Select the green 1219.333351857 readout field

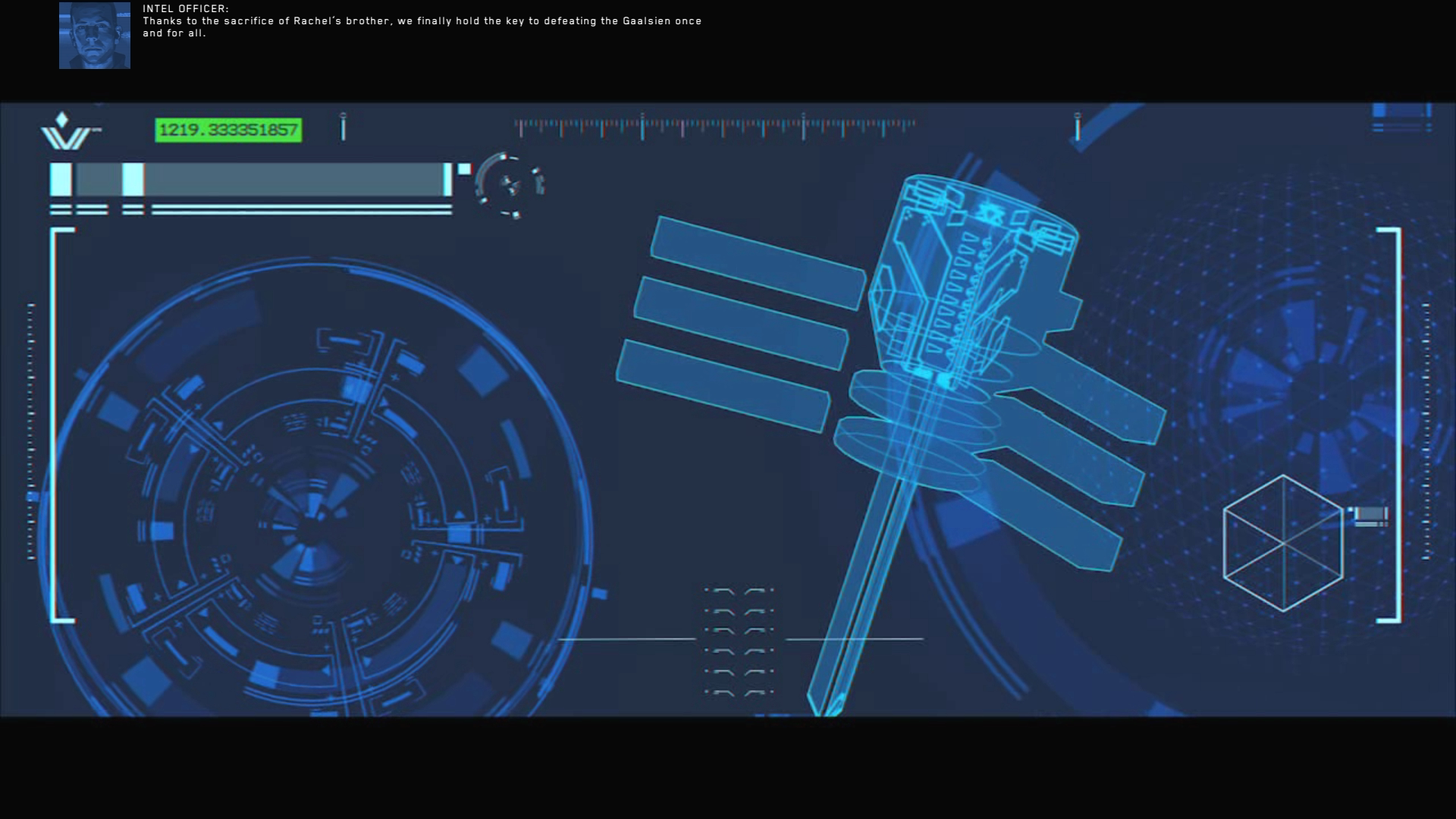pyautogui.click(x=228, y=130)
